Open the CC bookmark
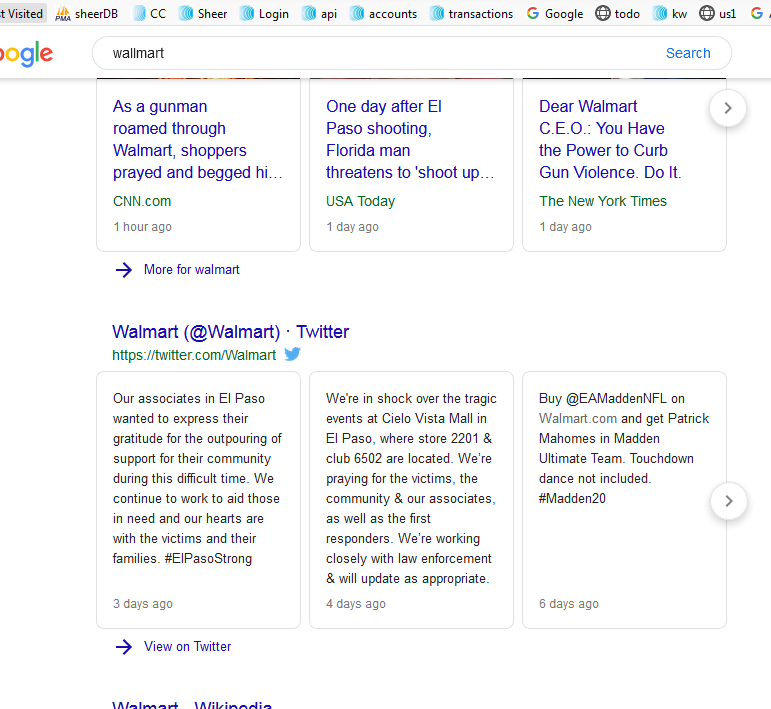 (x=149, y=13)
